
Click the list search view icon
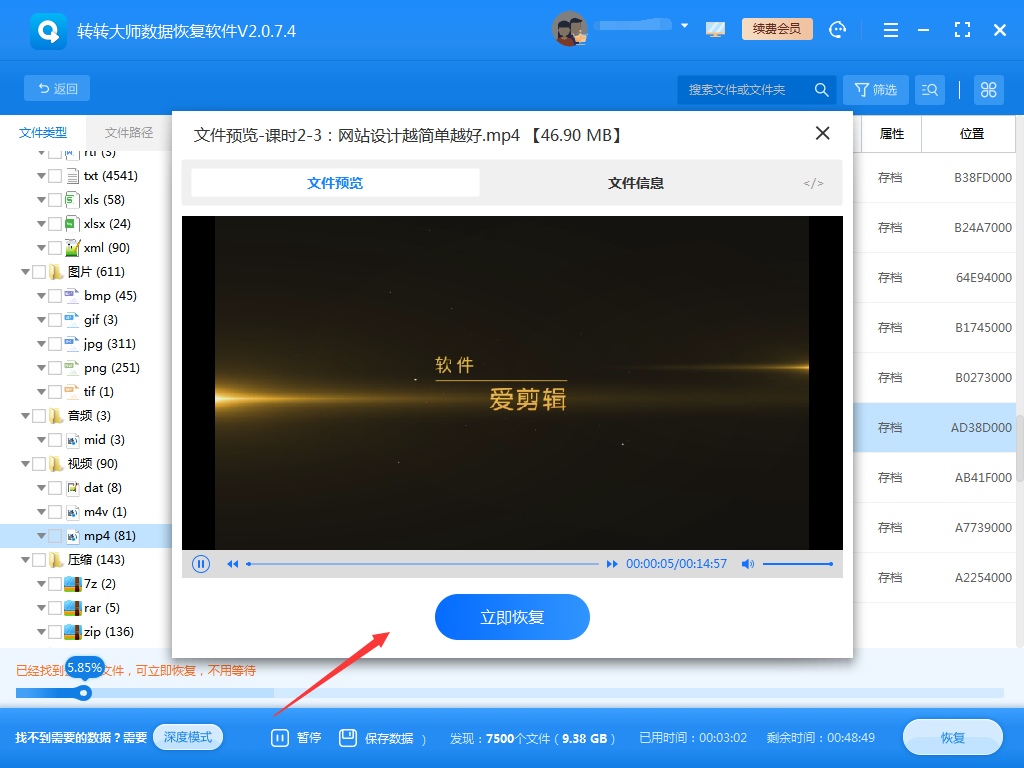(x=930, y=89)
